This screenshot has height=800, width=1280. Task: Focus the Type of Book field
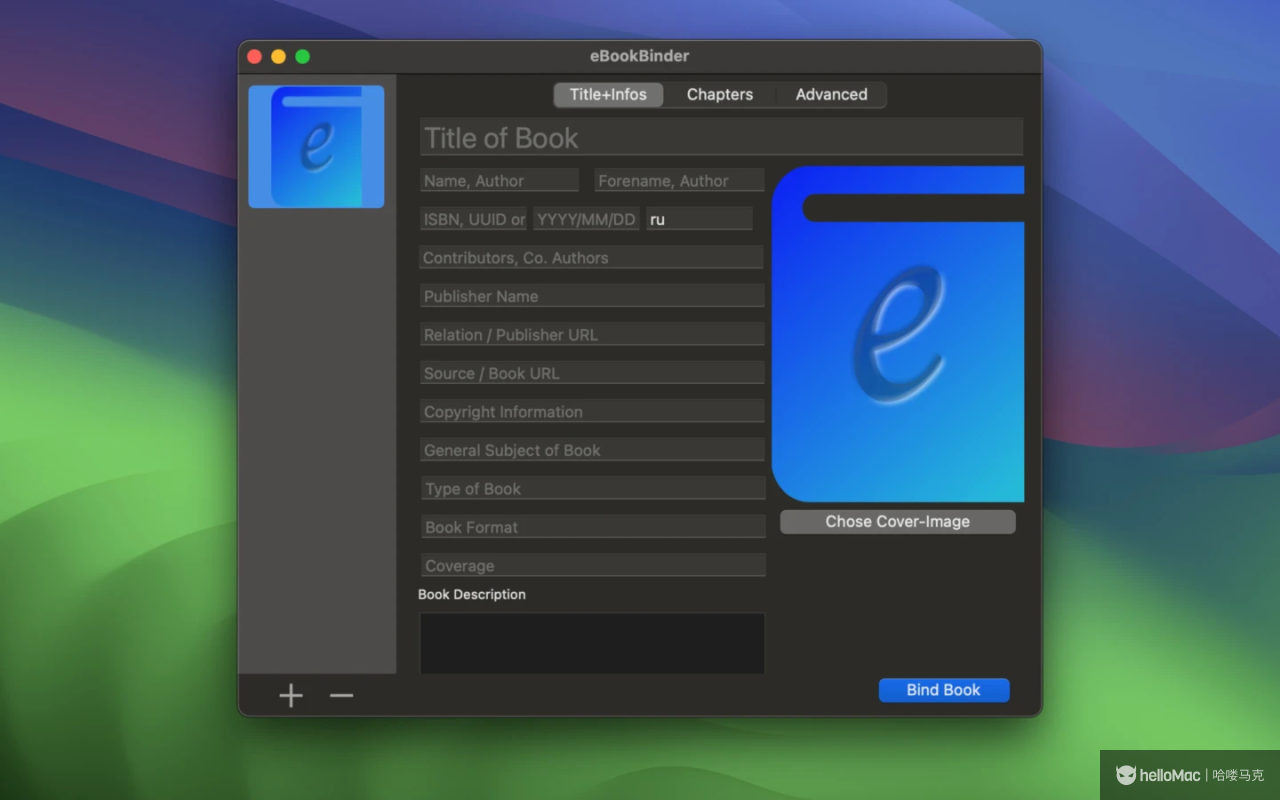coord(593,488)
